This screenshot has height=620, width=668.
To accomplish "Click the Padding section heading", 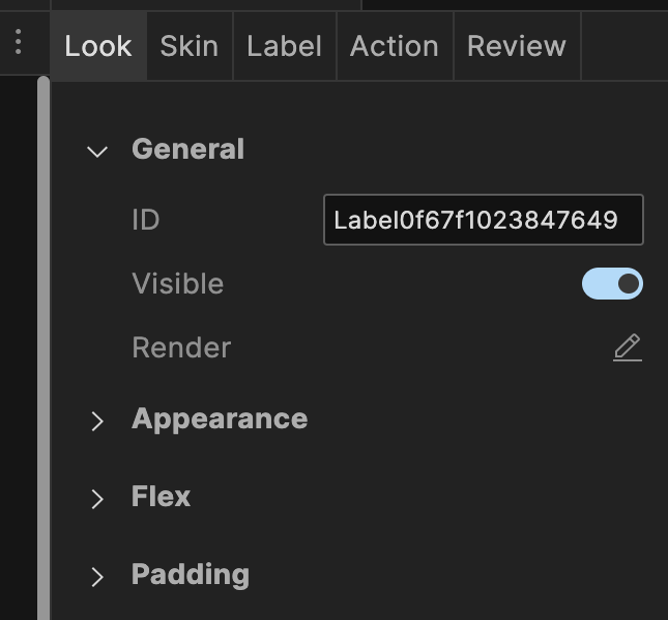I will tap(190, 574).
